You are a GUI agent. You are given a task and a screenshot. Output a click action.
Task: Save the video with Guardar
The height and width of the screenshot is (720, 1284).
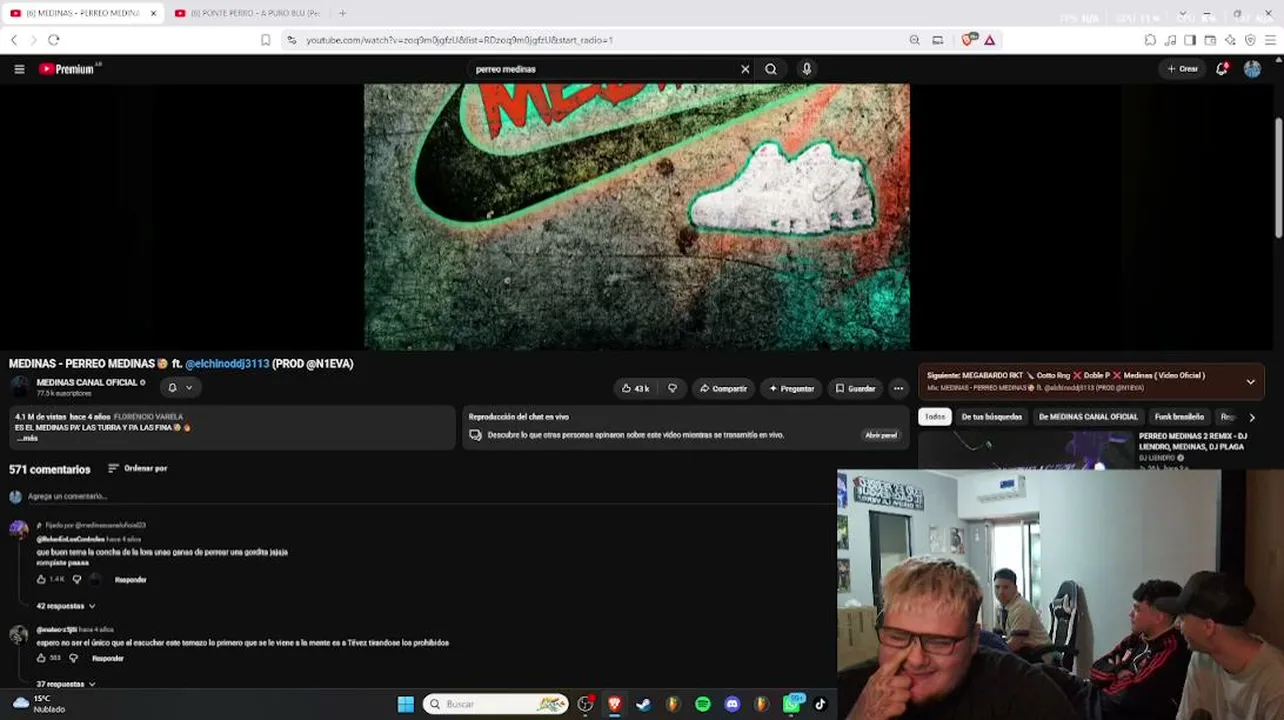(x=855, y=388)
